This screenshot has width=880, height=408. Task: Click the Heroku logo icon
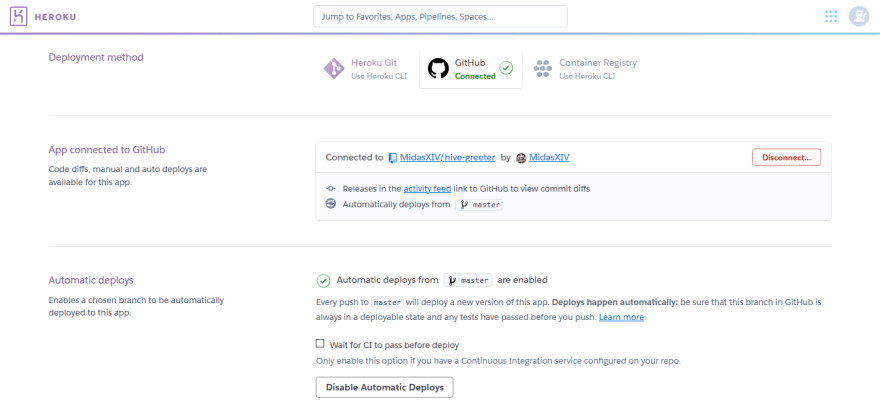pos(19,16)
